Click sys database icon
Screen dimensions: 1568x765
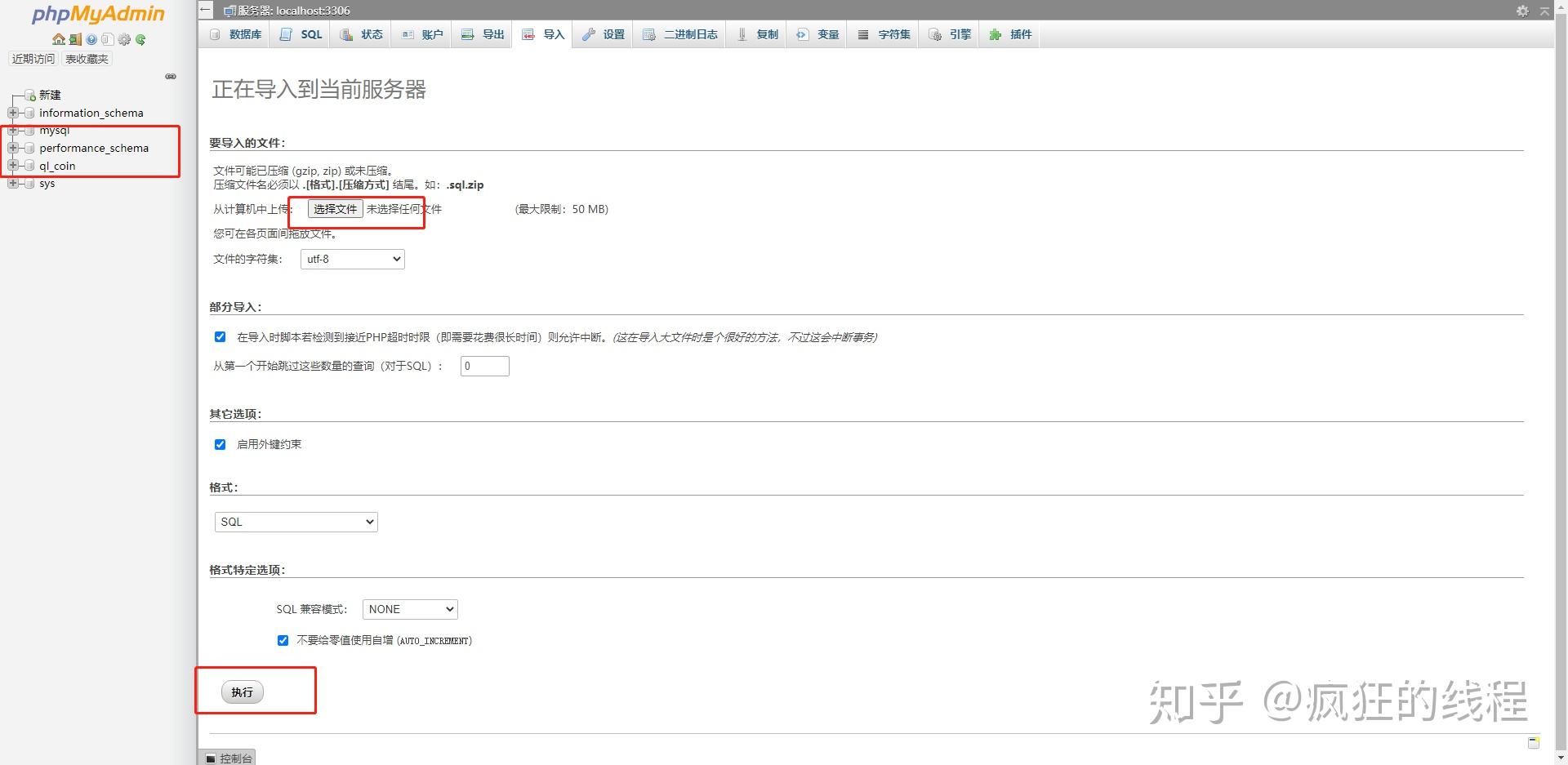click(30, 184)
